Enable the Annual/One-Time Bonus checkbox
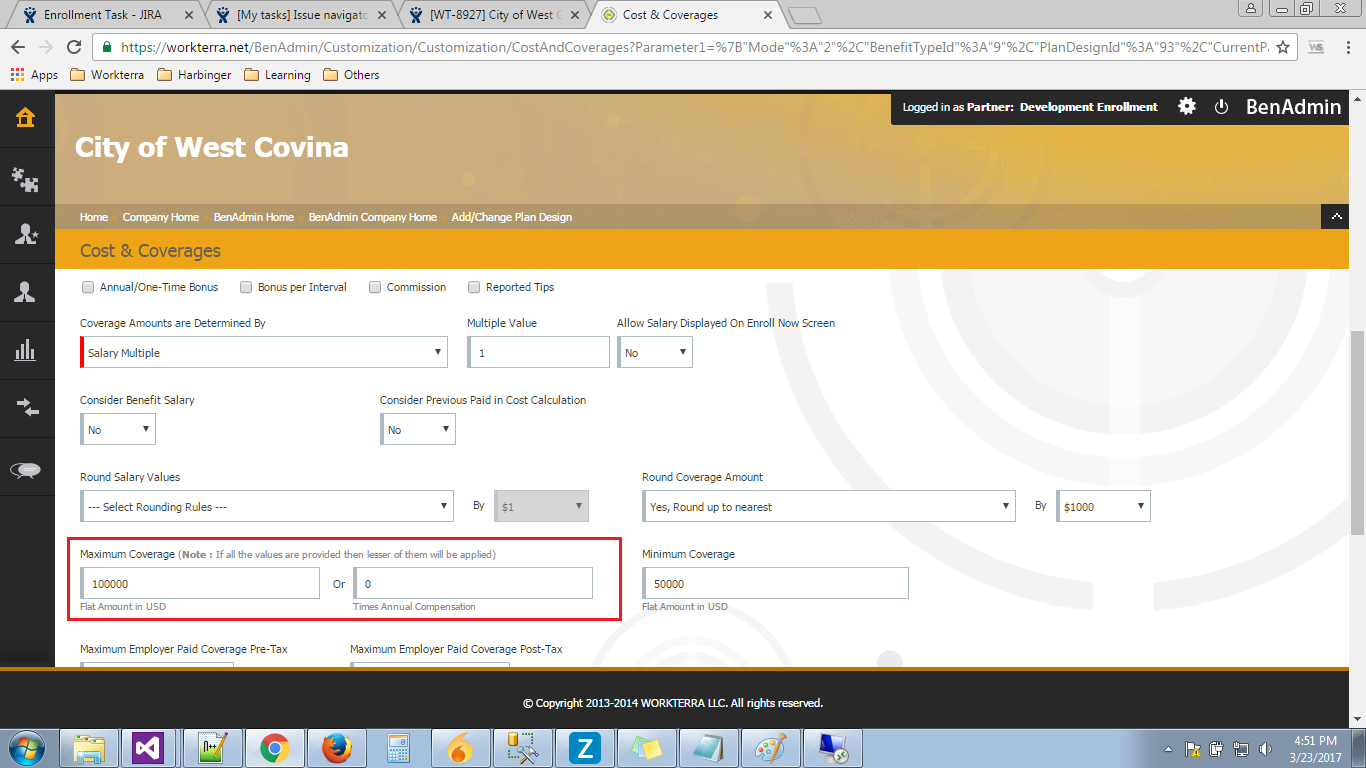 [x=87, y=287]
